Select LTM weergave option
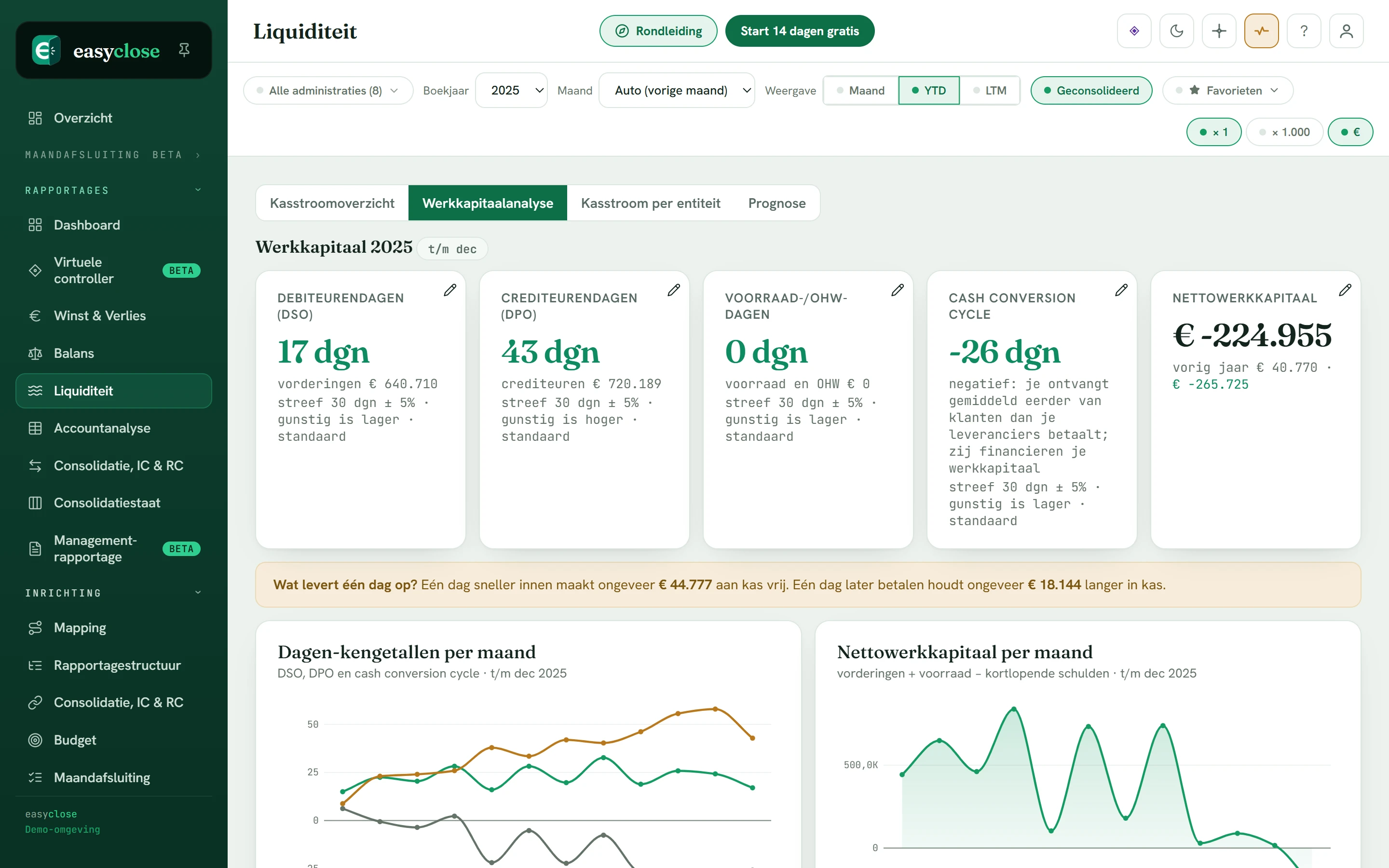The width and height of the screenshot is (1389, 868). pyautogui.click(x=990, y=91)
